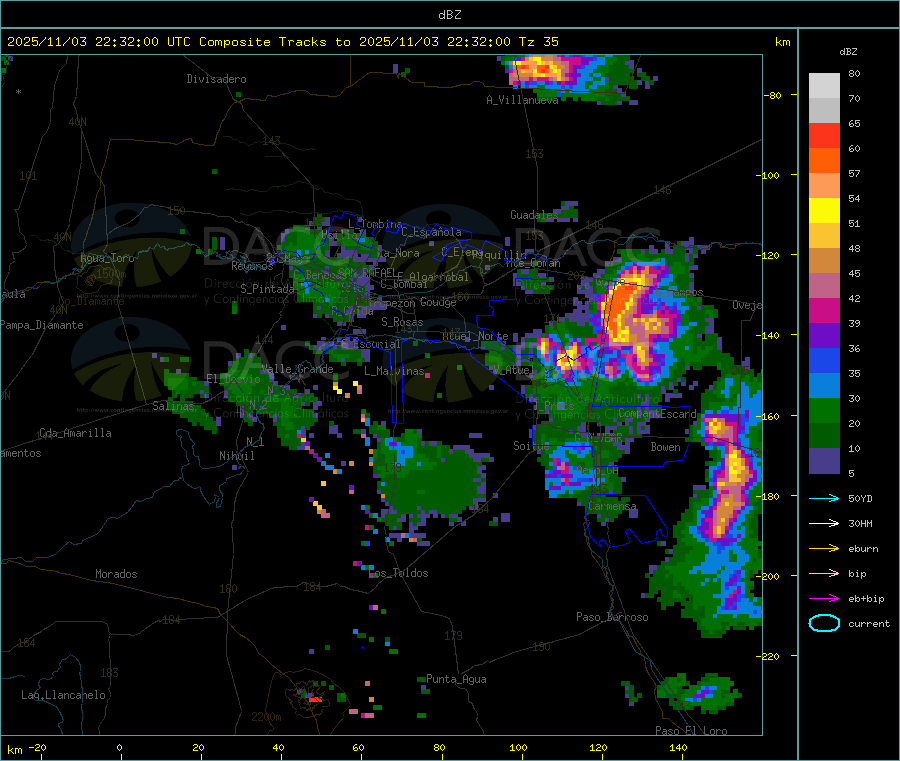This screenshot has height=761, width=900.
Task: Click the Atuel_Norte map label
Action: 475,336
